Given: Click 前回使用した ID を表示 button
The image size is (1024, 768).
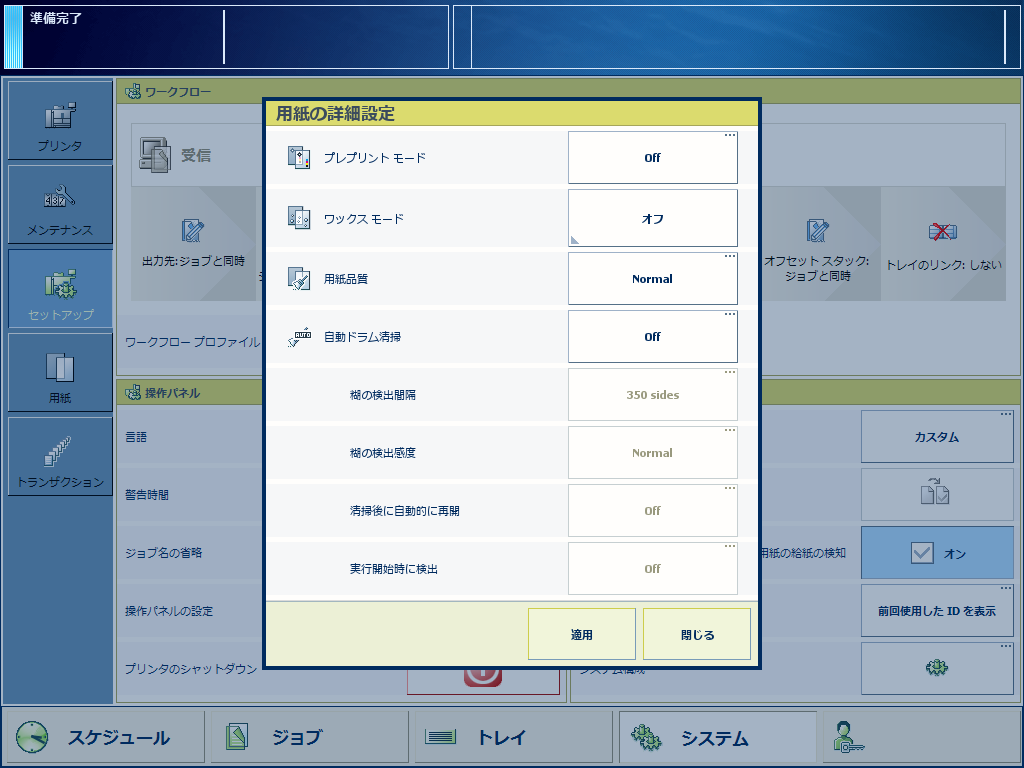Looking at the screenshot, I should pos(936,610).
